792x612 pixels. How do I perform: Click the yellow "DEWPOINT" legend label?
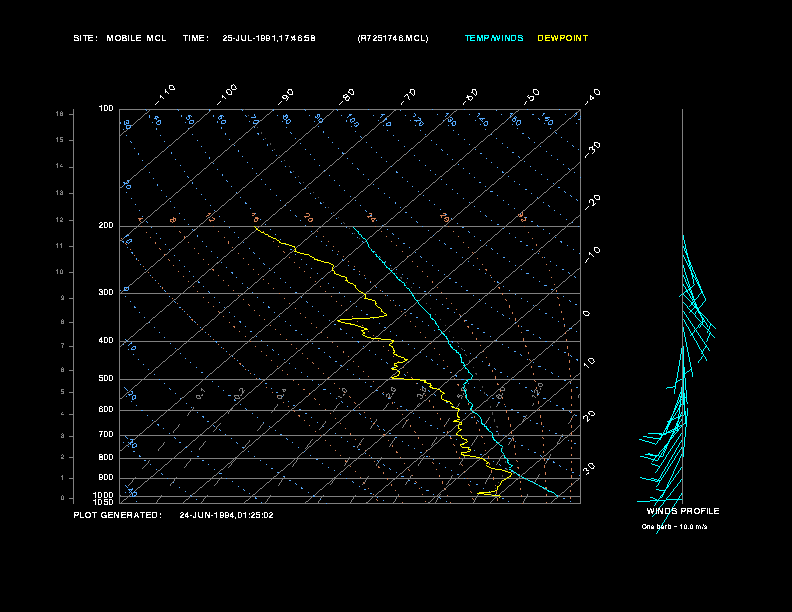(x=563, y=38)
